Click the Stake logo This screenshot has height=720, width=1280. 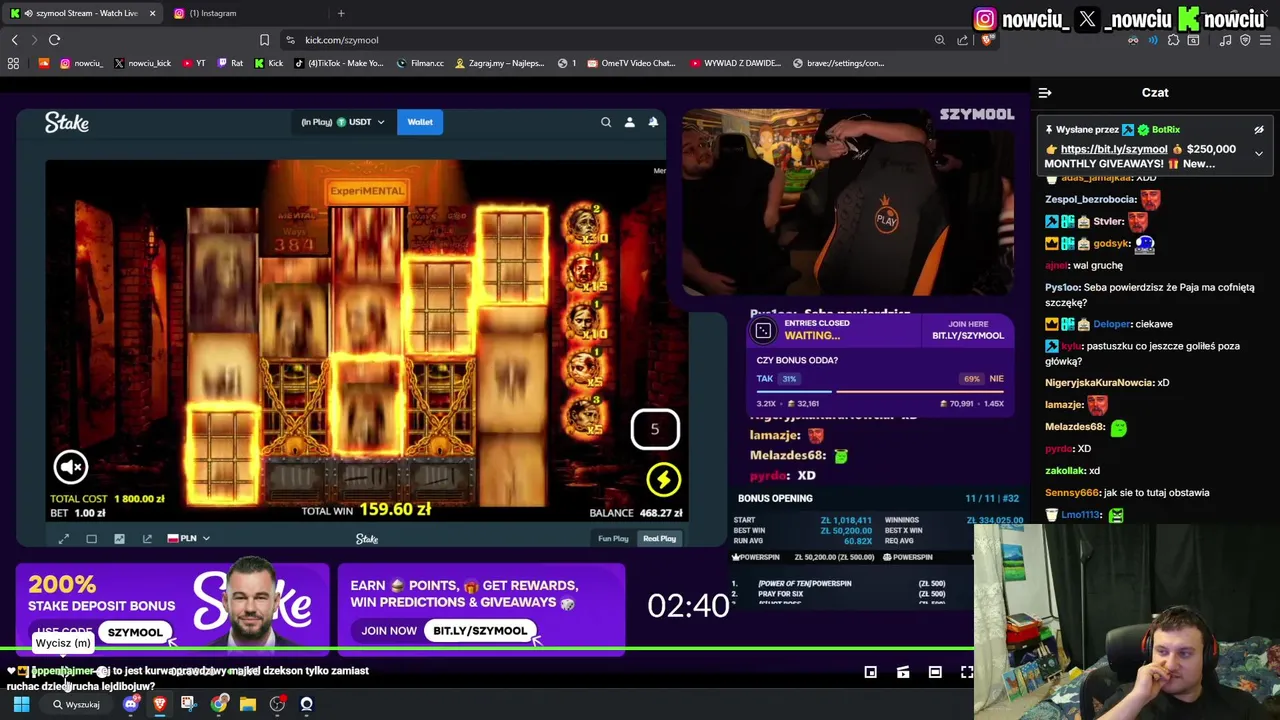[x=67, y=122]
